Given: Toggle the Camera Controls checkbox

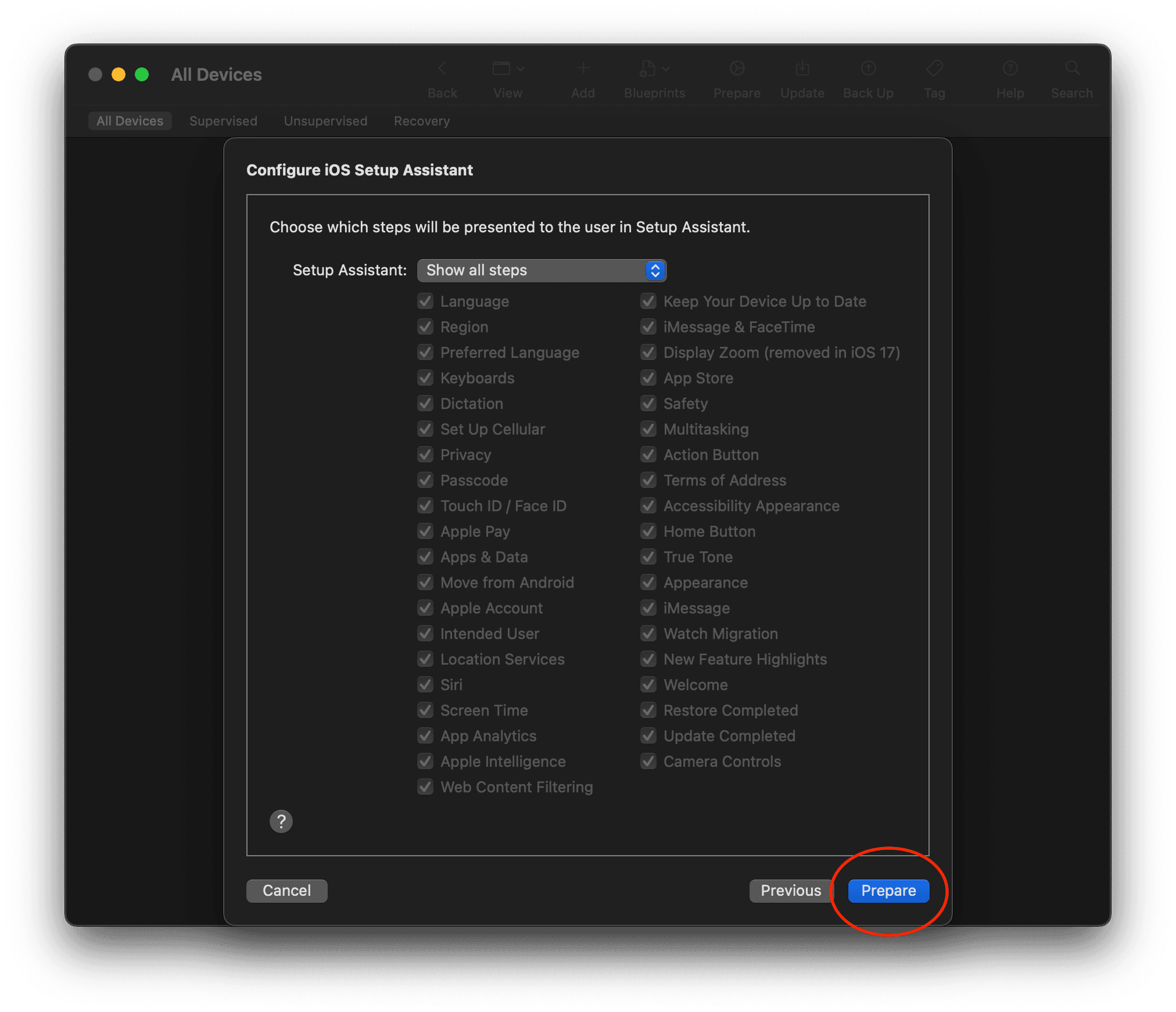Looking at the screenshot, I should (x=648, y=762).
